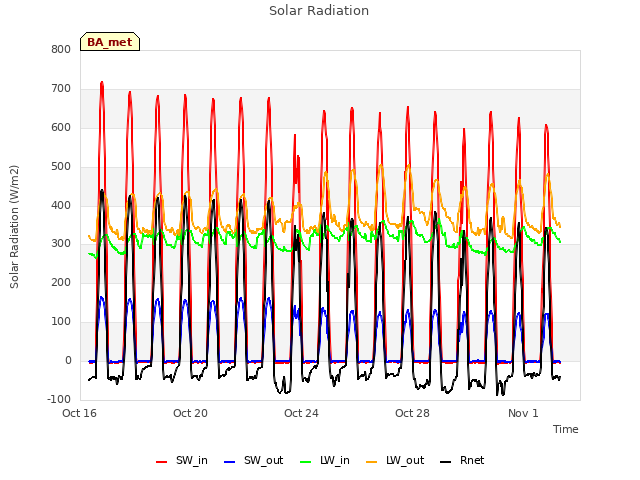640x480 pixels.
Task: Click the Oct 28 x-axis tick label
Action: tap(413, 413)
